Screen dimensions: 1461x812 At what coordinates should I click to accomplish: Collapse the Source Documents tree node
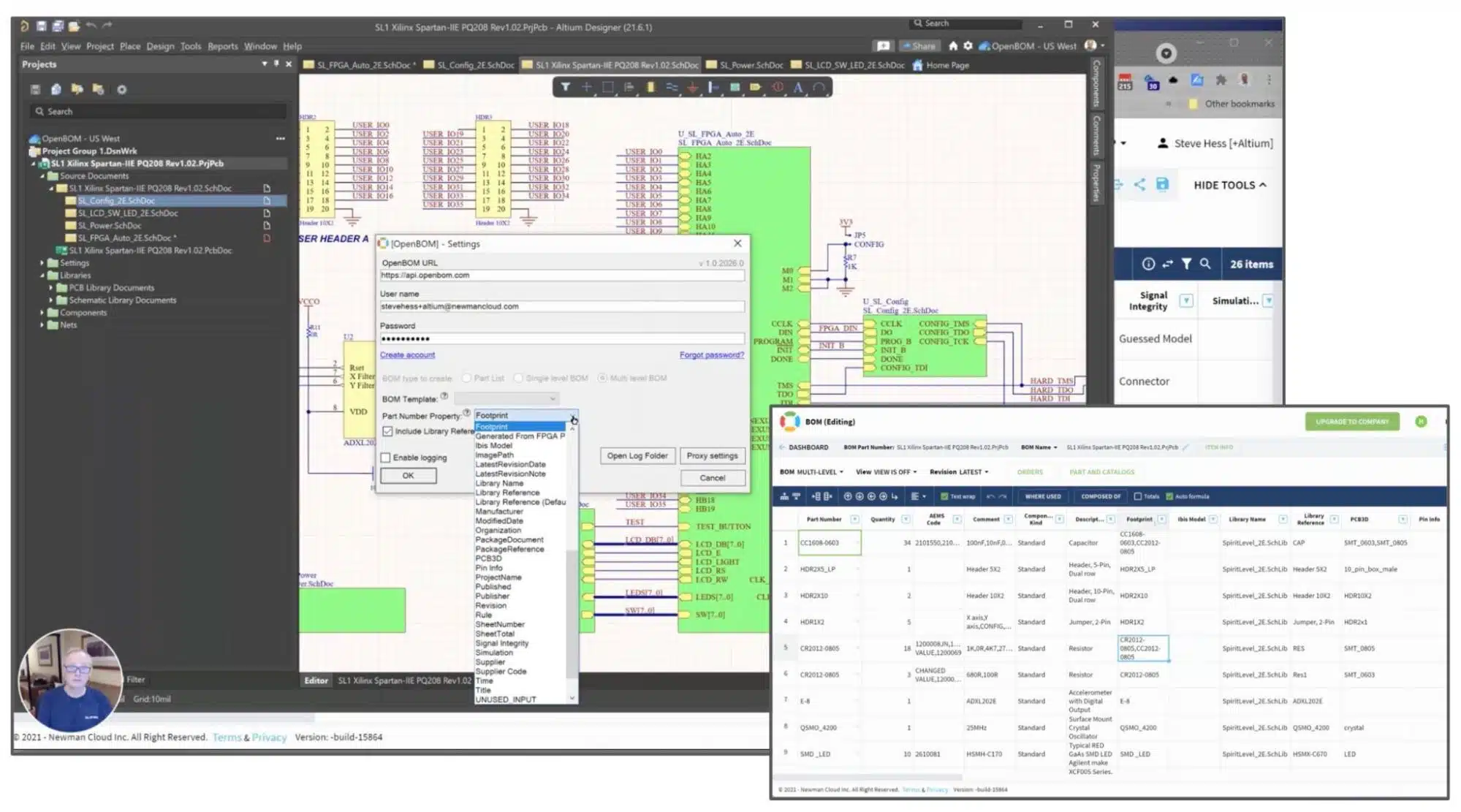[42, 176]
